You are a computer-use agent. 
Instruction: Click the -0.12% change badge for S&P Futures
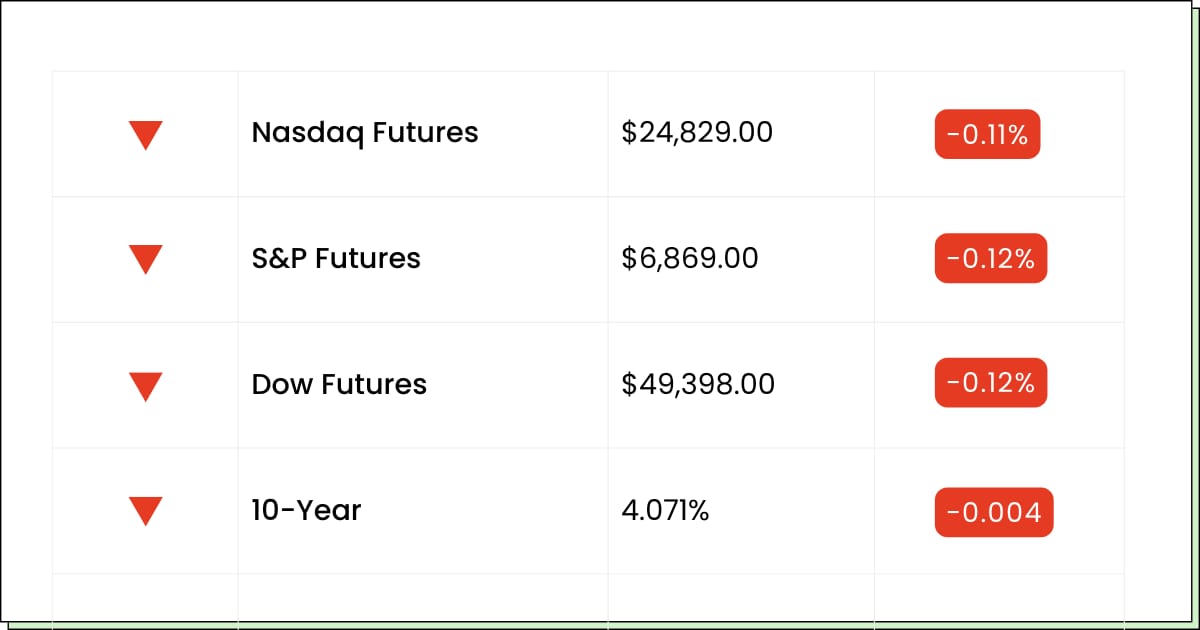(x=990, y=259)
